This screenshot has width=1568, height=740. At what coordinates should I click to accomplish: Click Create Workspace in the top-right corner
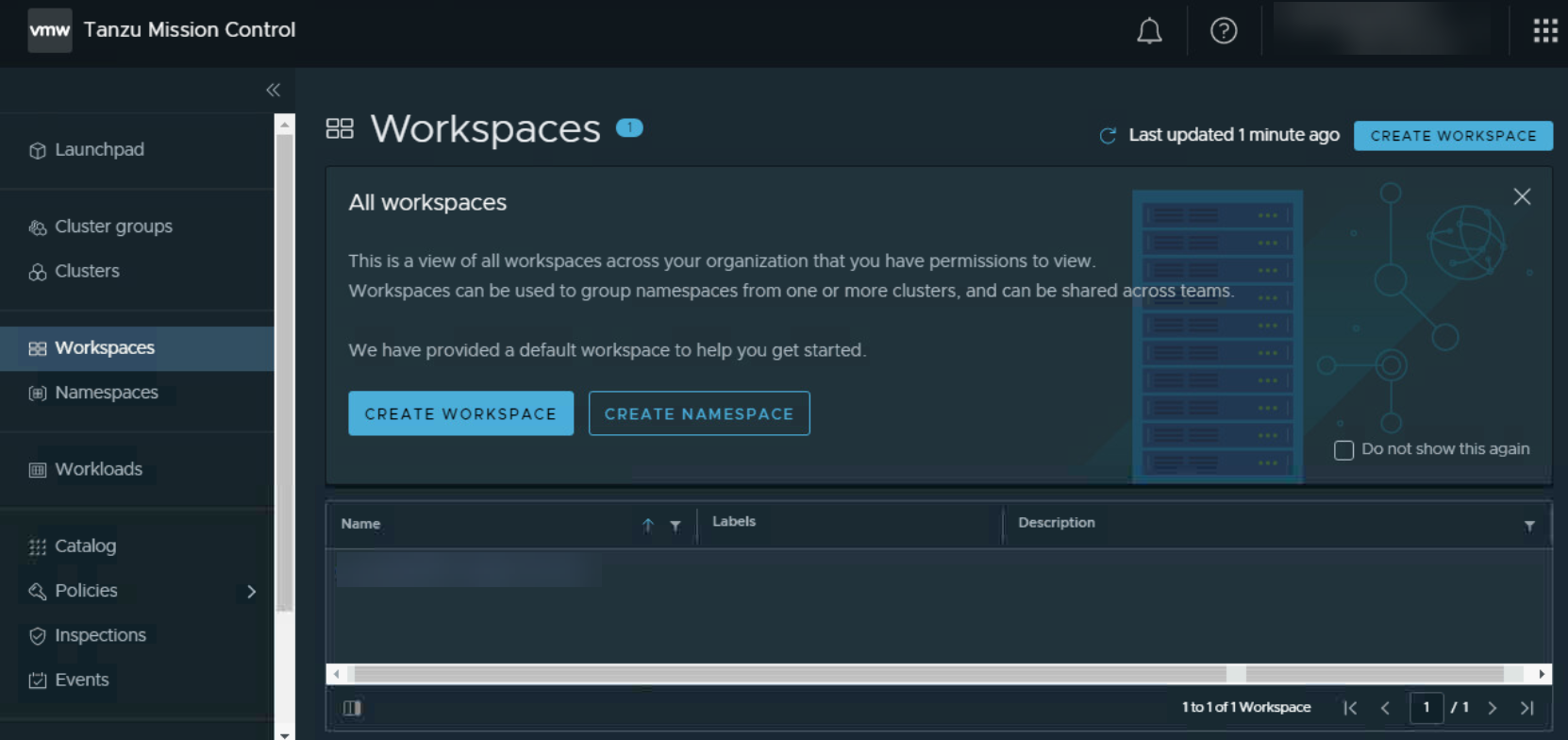[1452, 136]
